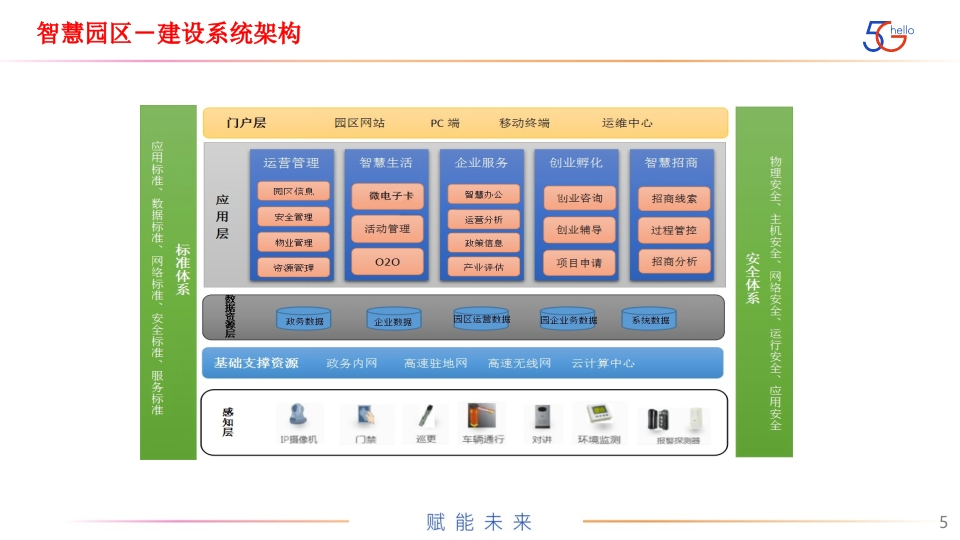The height and width of the screenshot is (540, 960).
Task: Click the 创业咨询 box
Action: point(579,198)
